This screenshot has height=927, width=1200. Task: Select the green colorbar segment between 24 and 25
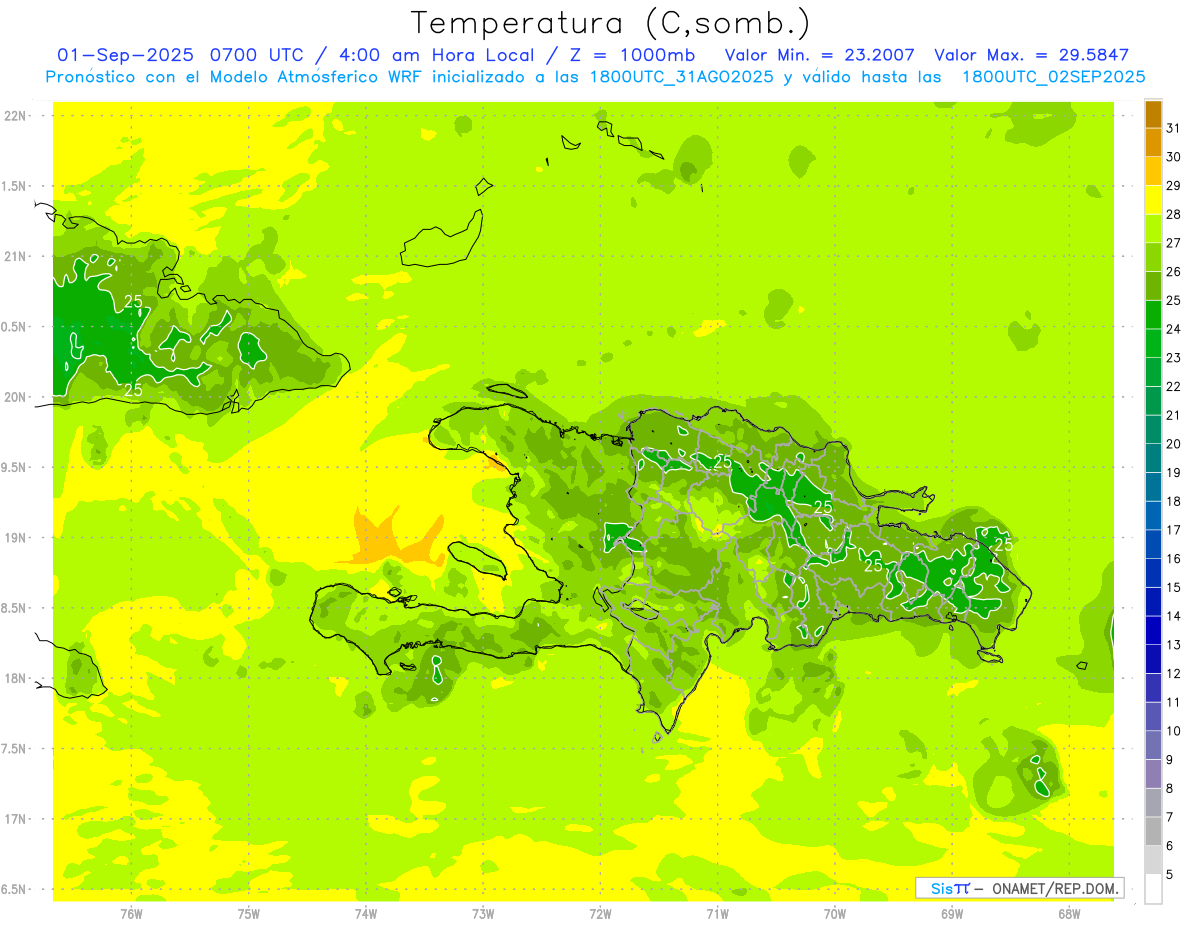point(1153,314)
